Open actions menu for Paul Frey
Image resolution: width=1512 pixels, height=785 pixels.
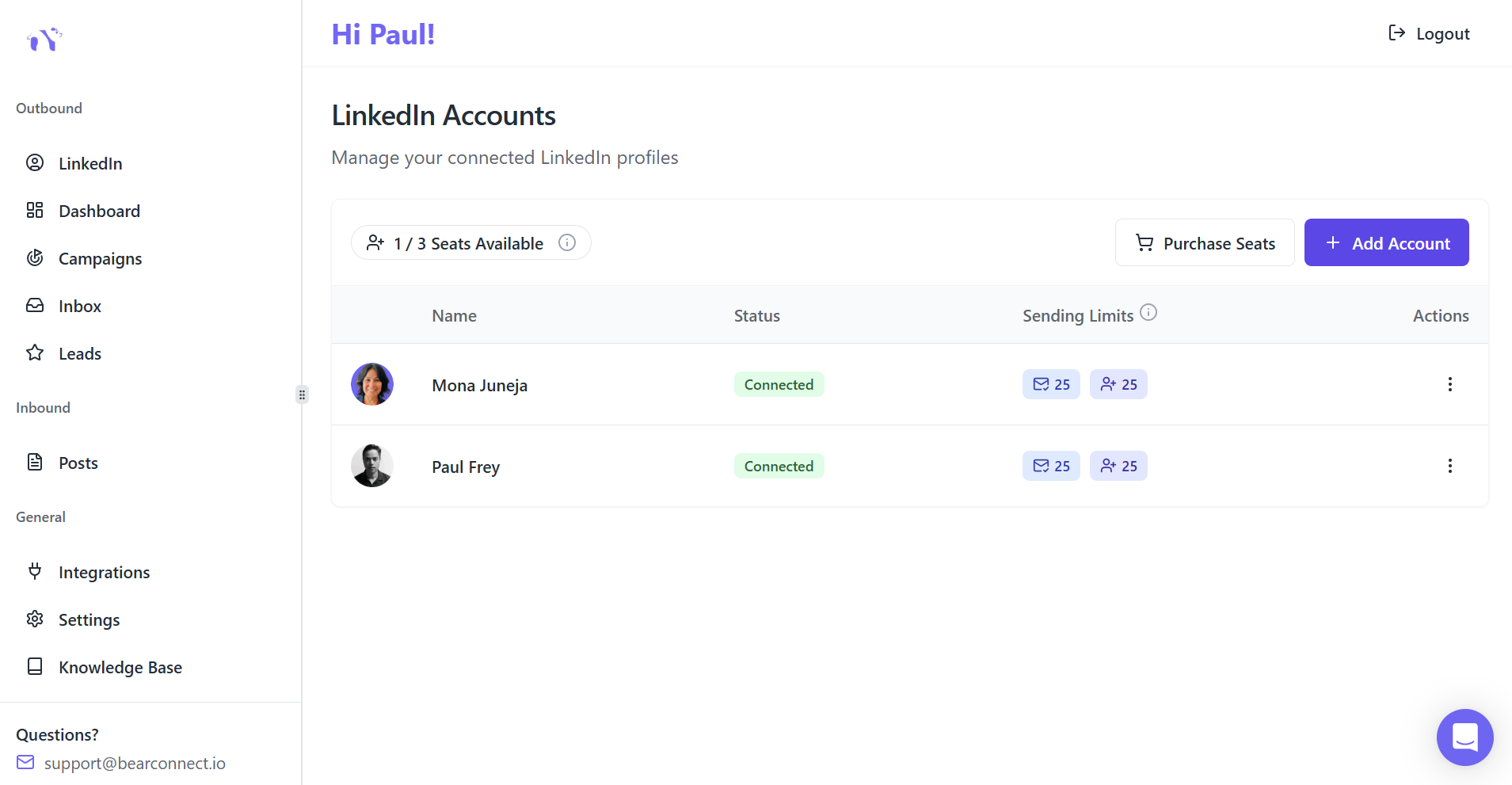click(1449, 467)
